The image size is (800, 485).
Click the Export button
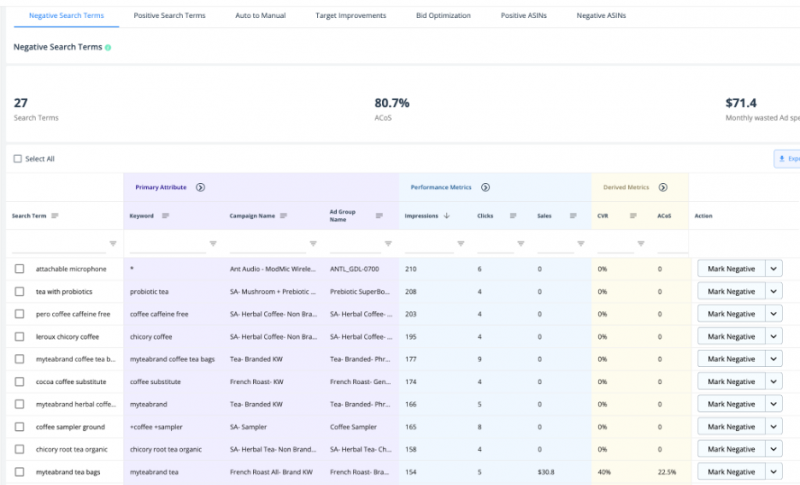788,159
